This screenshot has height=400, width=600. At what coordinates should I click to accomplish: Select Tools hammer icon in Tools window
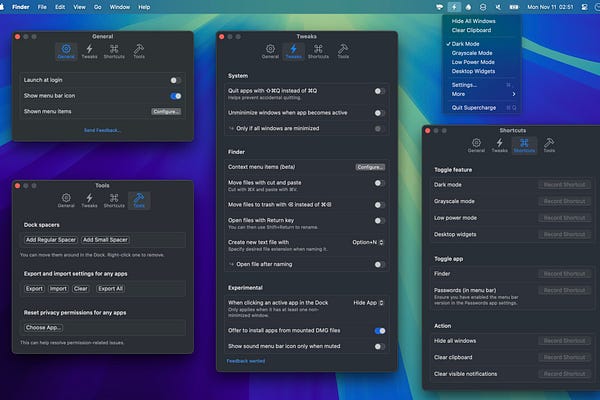139,200
